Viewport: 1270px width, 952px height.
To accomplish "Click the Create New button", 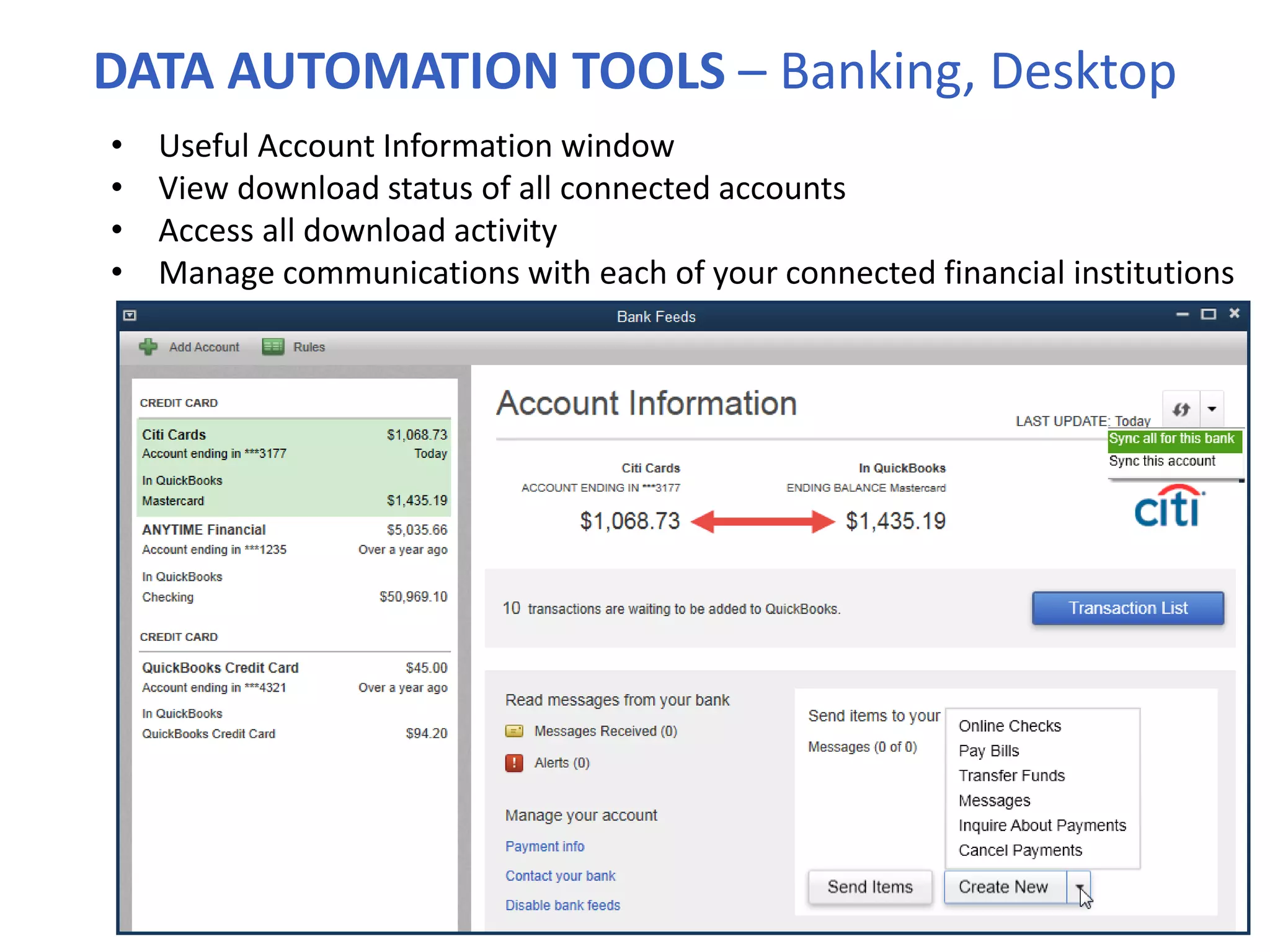I will coord(1005,887).
